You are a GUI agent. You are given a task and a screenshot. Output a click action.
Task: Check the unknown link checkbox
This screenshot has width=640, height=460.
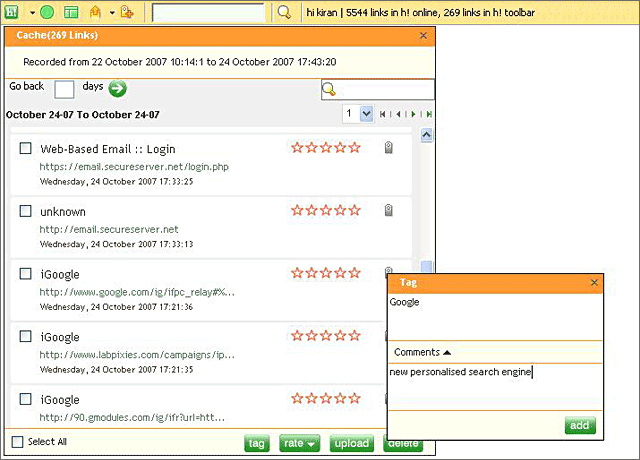tap(25, 211)
